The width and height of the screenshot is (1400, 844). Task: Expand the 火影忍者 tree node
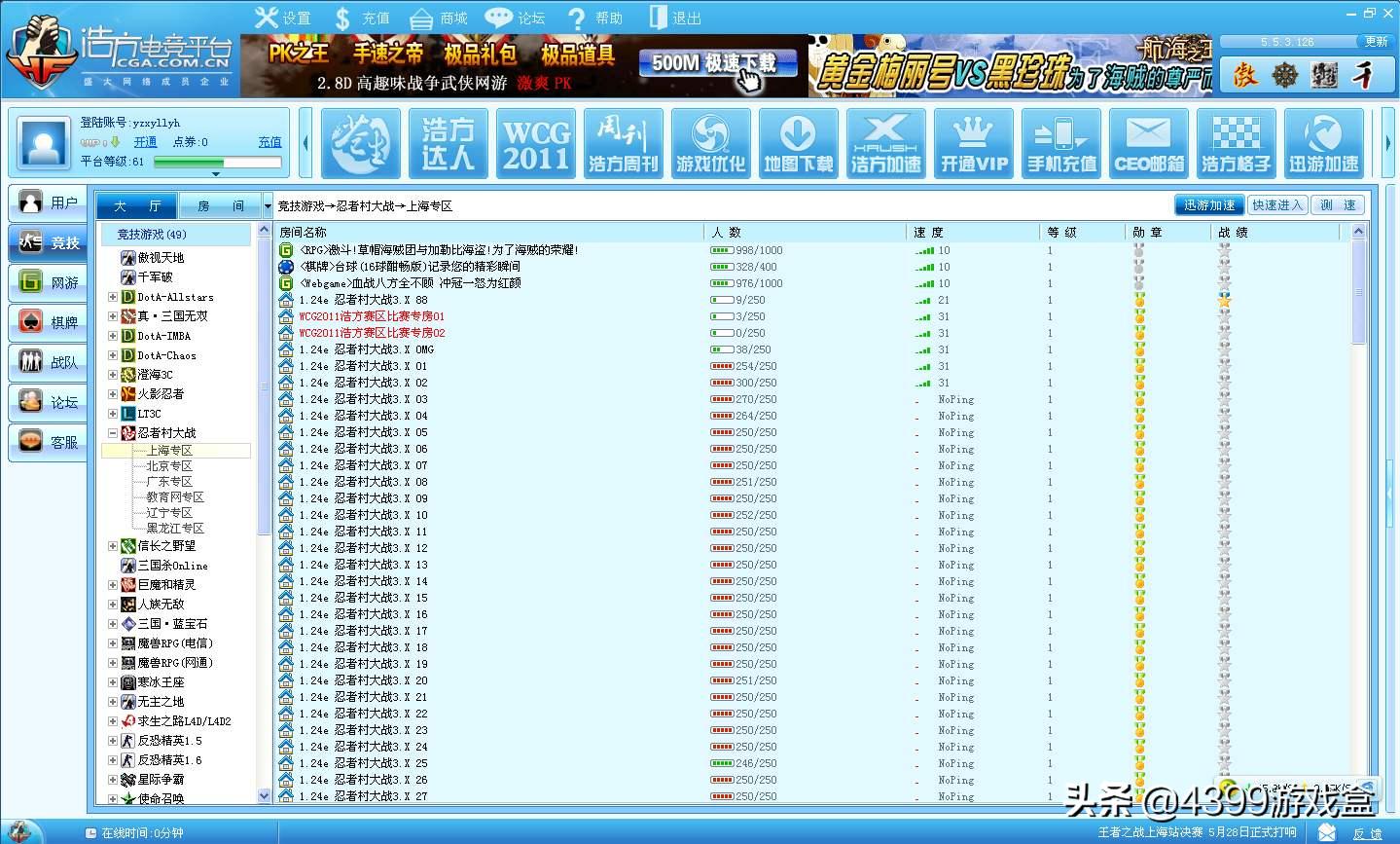pos(113,394)
